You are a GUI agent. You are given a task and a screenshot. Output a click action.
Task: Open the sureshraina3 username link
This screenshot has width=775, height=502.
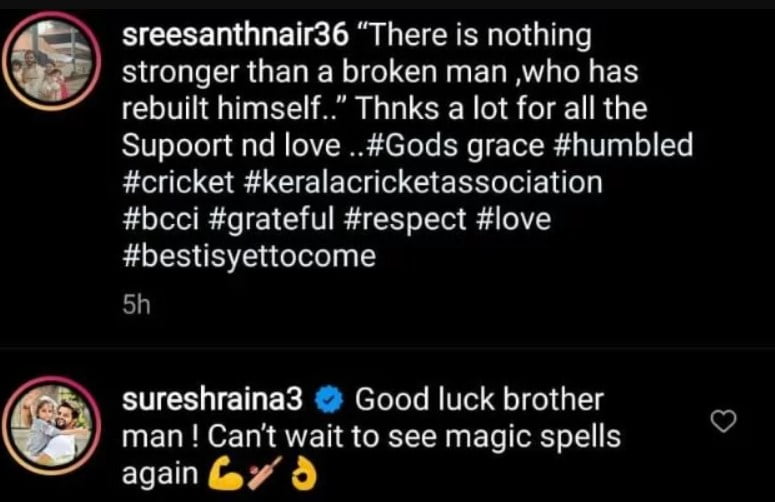pyautogui.click(x=212, y=400)
